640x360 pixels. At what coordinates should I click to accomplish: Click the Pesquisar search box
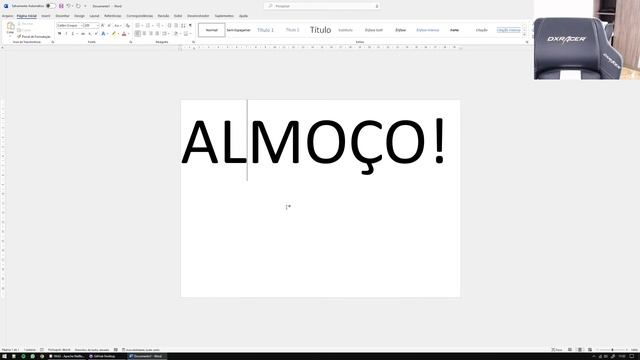322,6
